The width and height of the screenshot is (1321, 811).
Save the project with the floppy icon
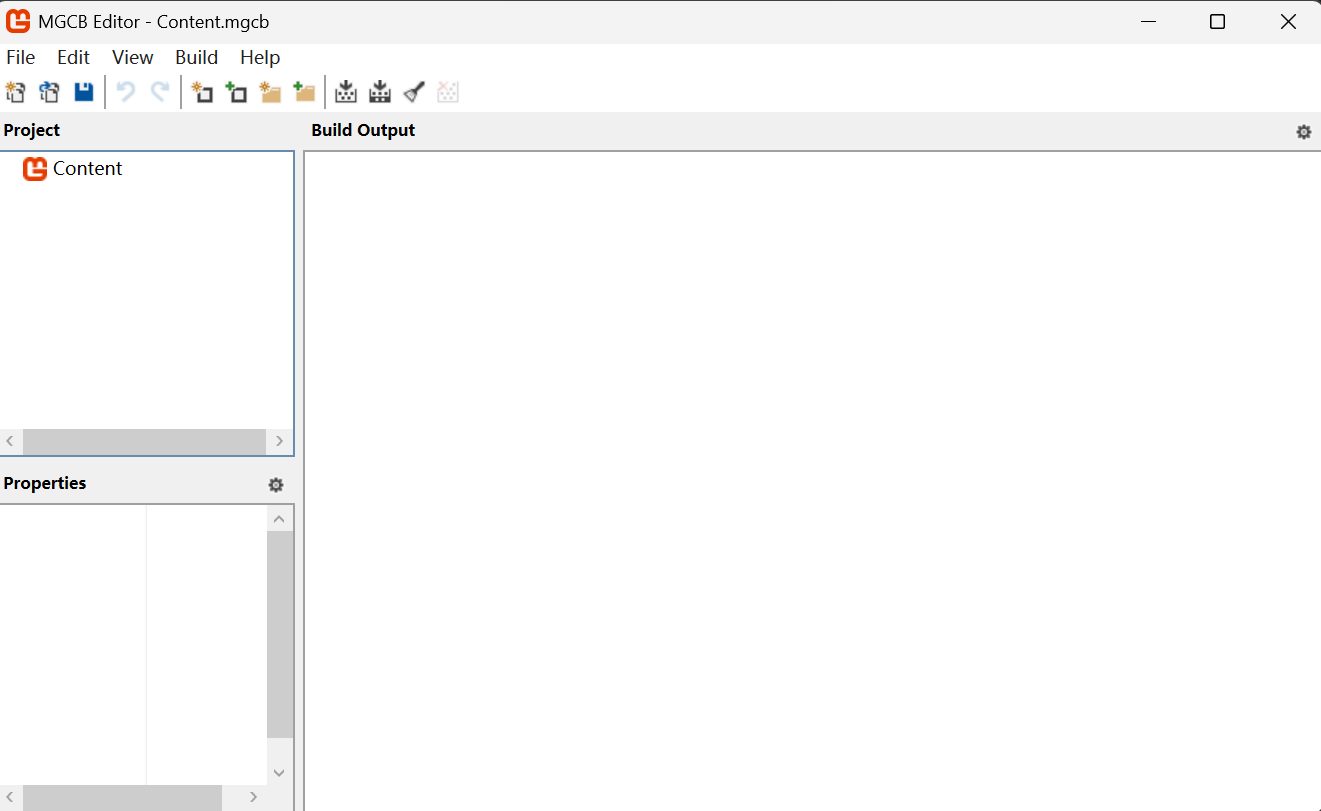(84, 93)
